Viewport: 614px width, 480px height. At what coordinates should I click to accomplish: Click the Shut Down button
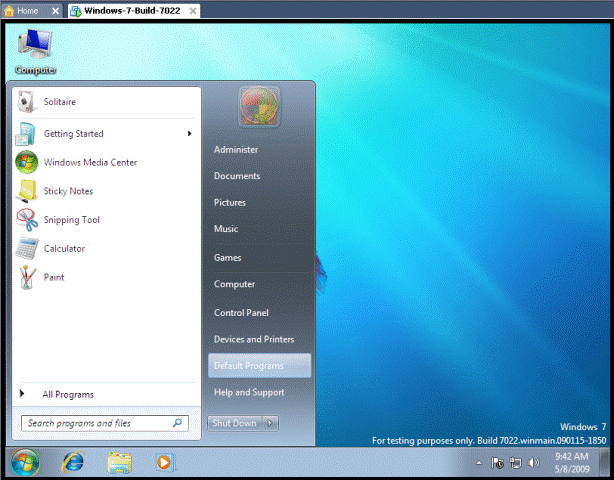pos(235,423)
